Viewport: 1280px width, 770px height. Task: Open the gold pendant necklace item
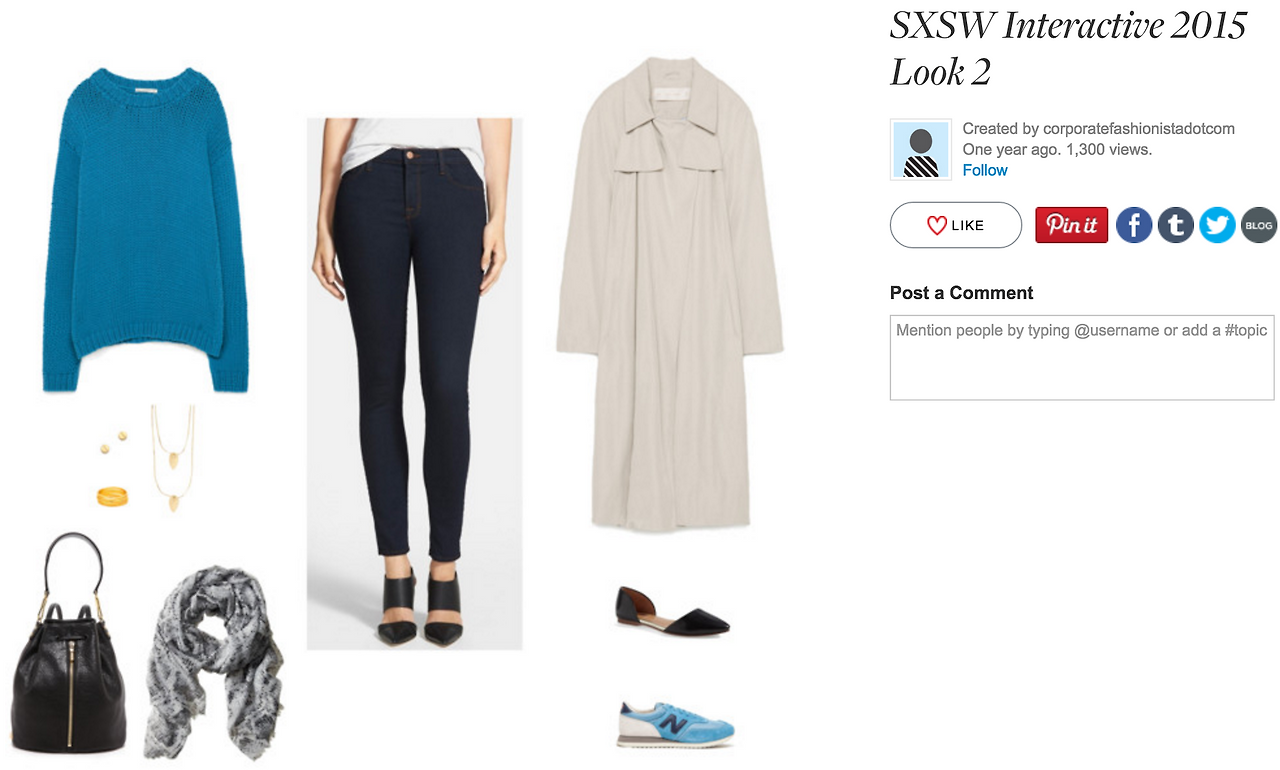173,459
